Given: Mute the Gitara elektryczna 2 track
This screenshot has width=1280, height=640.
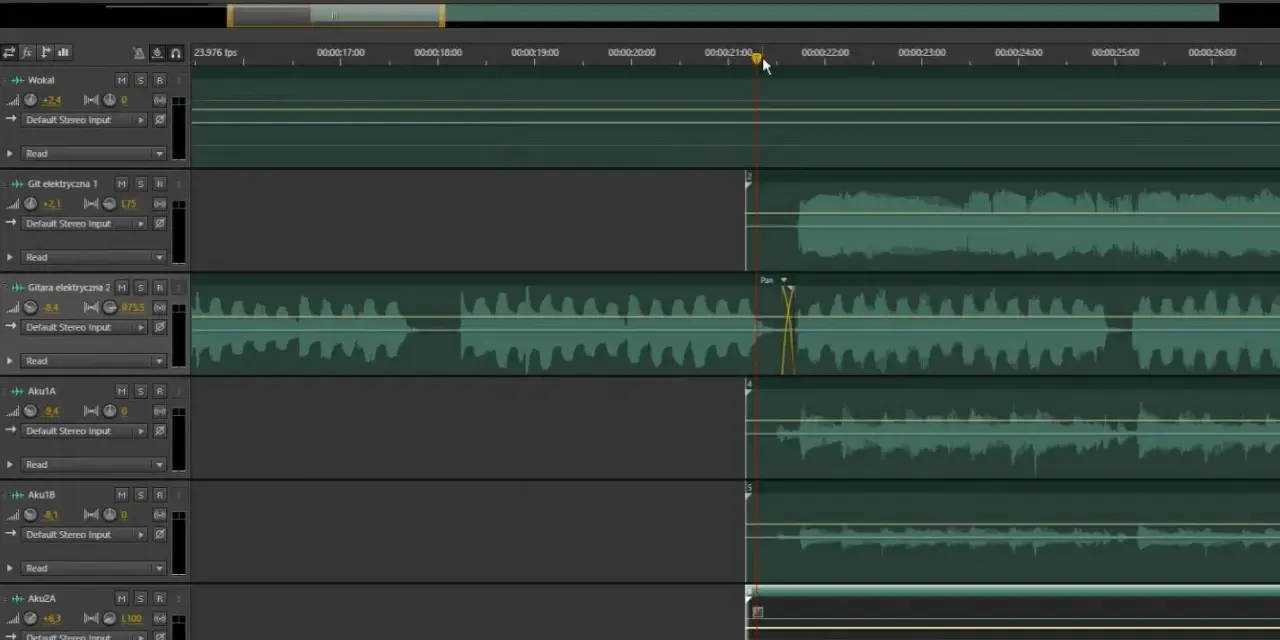Looking at the screenshot, I should [122, 288].
